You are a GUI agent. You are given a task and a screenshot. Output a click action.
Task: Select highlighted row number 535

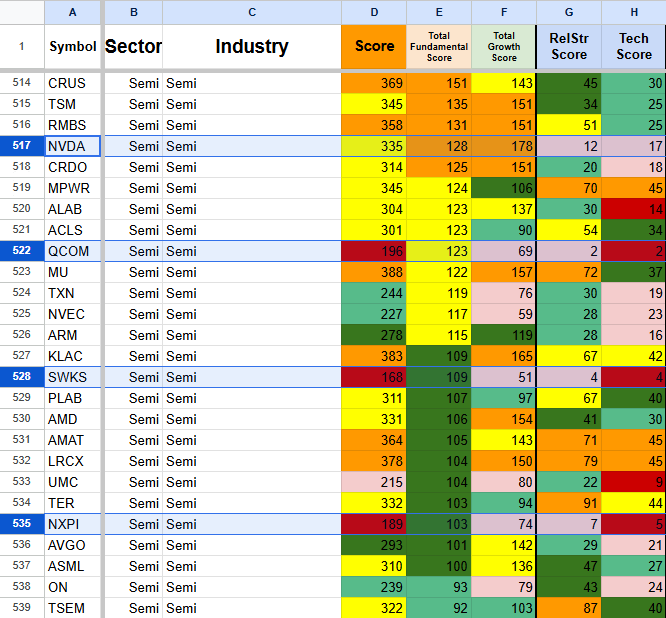click(22, 524)
